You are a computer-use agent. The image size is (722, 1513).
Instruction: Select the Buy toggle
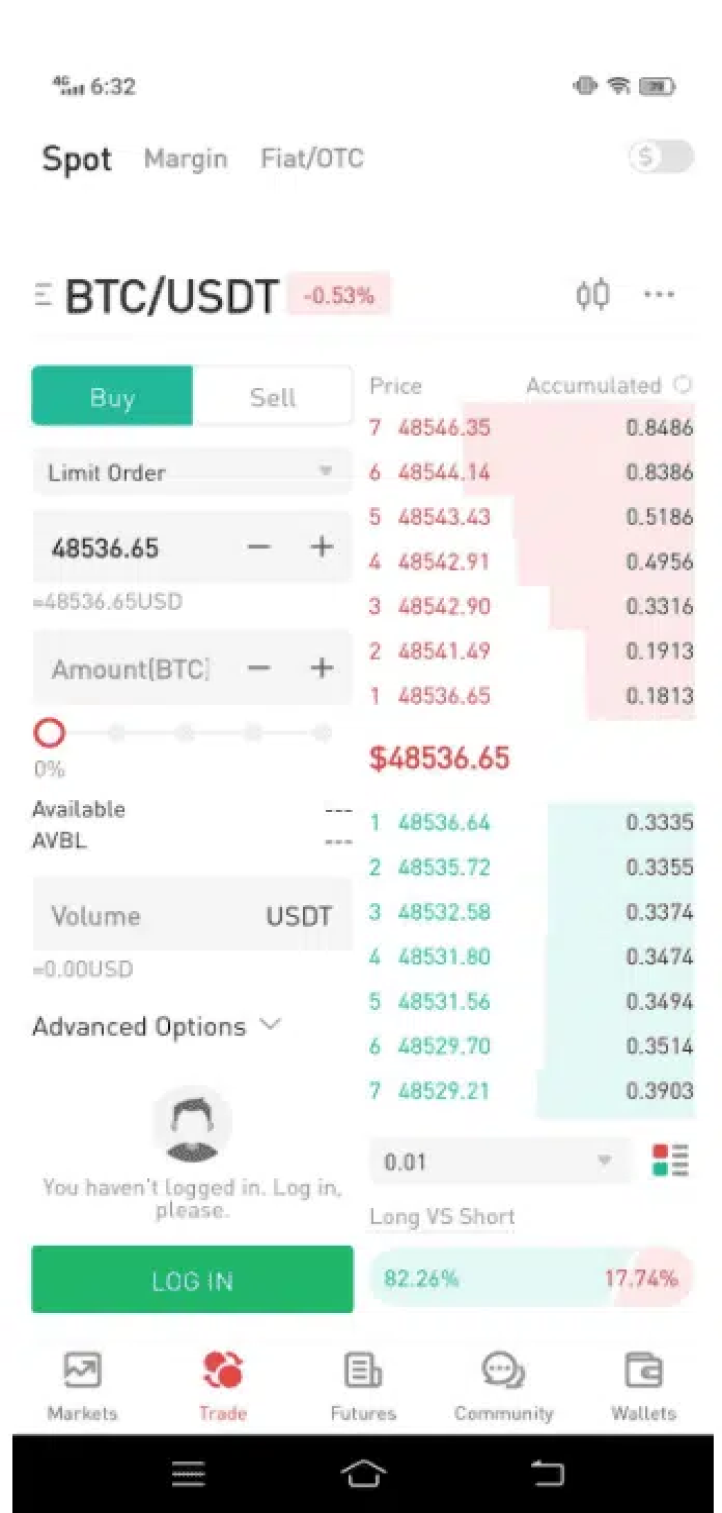click(112, 396)
